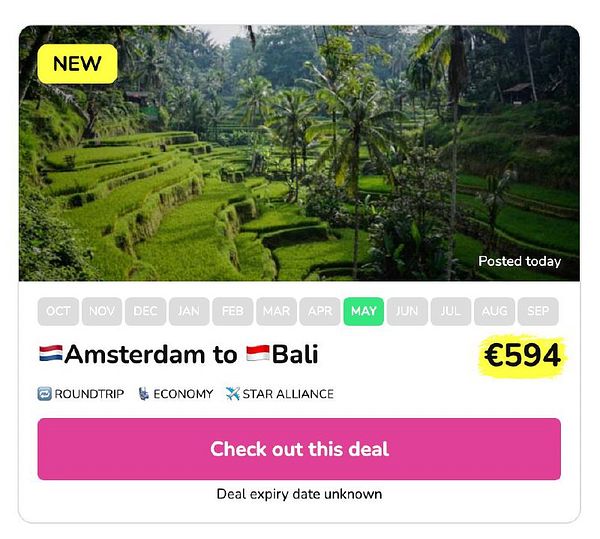Choose the DEC month chip
Image resolution: width=600 pixels, height=539 pixels.
point(145,311)
